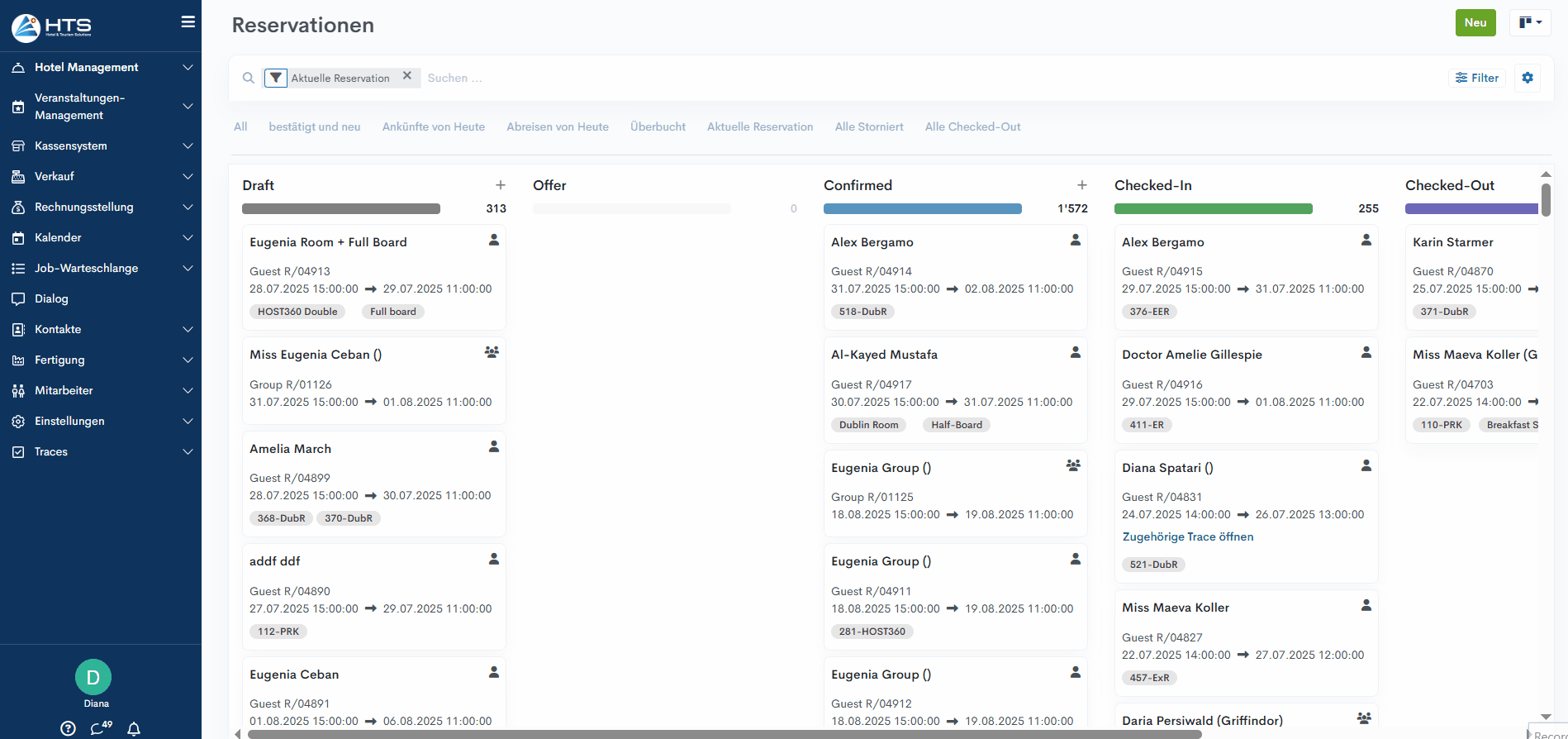Click the Filter button
The height and width of the screenshot is (739, 1568).
pos(1477,78)
